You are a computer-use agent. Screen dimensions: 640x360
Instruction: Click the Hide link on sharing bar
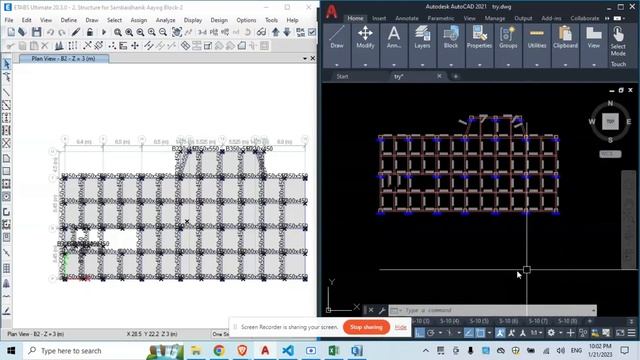point(400,327)
